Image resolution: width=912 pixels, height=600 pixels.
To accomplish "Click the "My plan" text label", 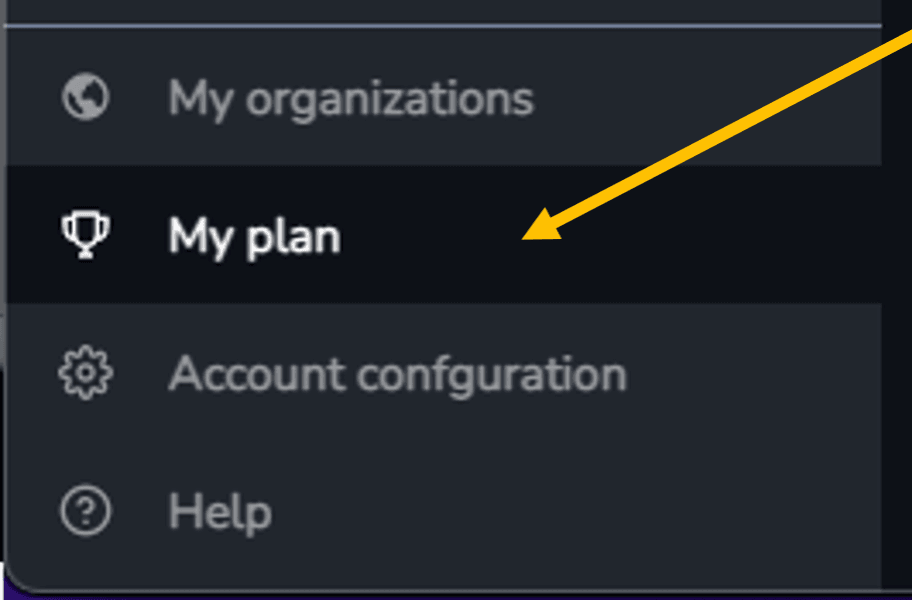I will tap(254, 237).
